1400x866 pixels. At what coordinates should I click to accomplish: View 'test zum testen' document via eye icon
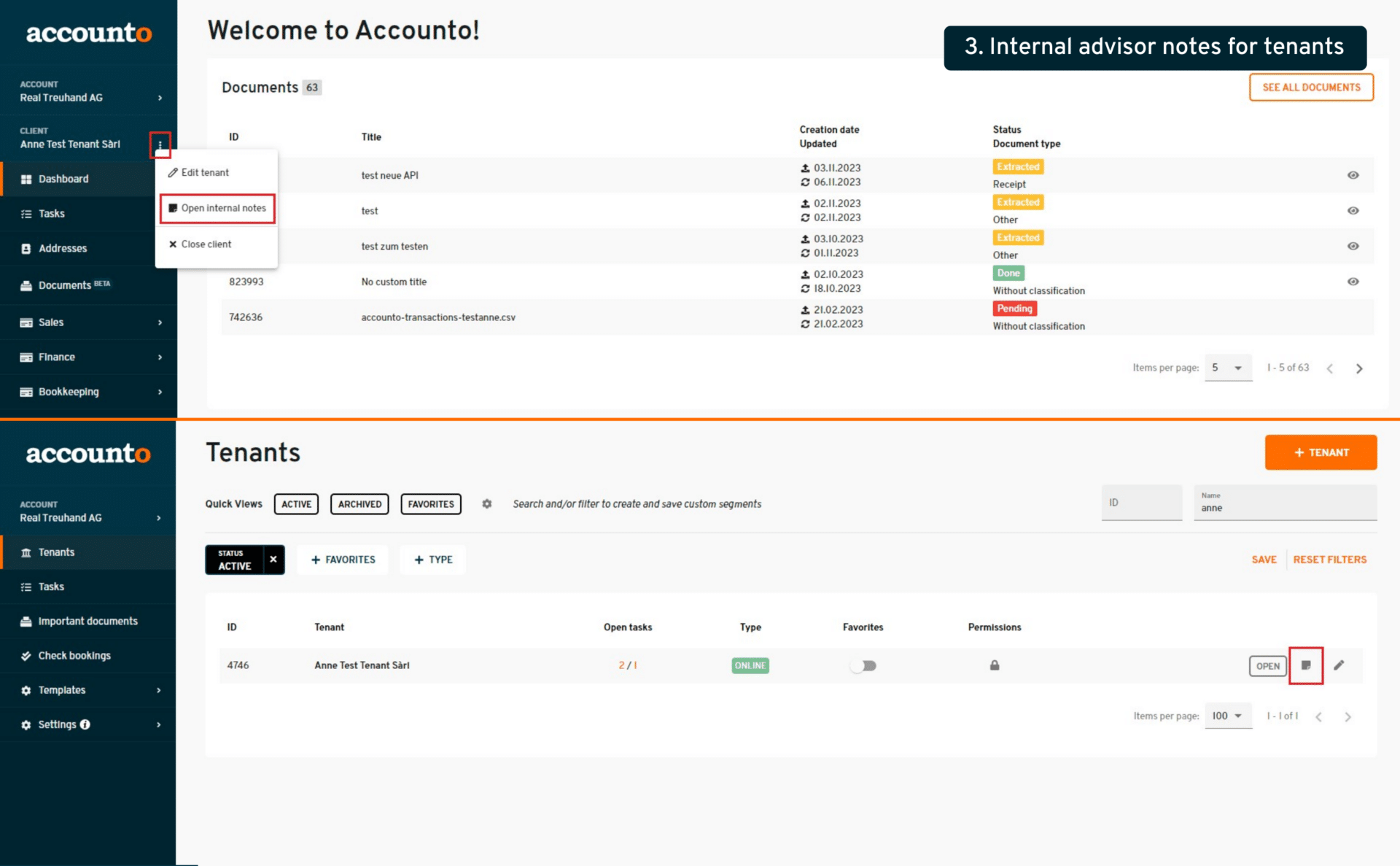tap(1353, 246)
